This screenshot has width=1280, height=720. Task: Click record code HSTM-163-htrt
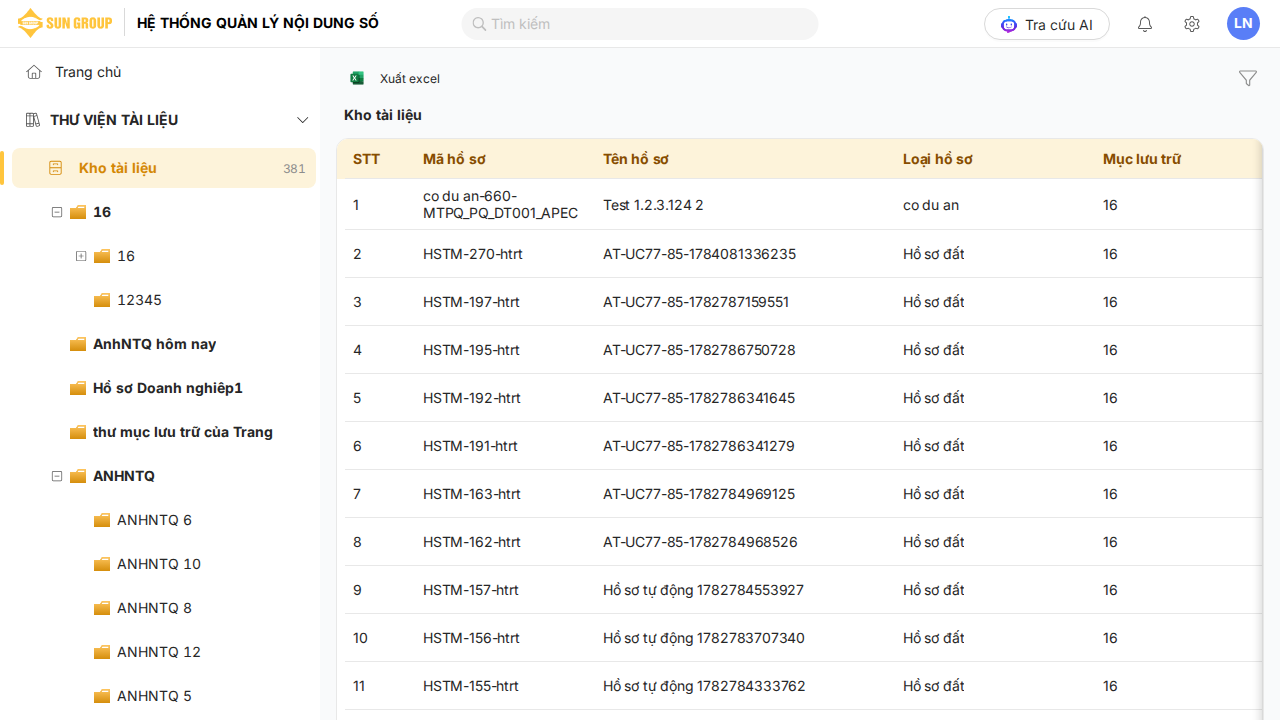coord(472,494)
